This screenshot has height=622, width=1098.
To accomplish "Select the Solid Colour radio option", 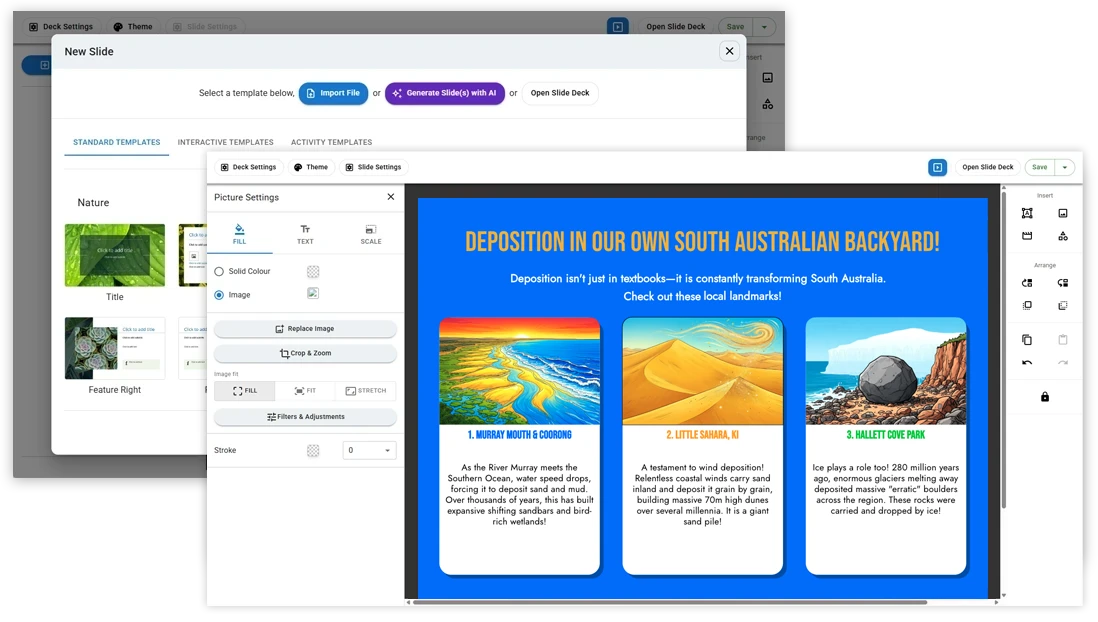I will (x=219, y=271).
